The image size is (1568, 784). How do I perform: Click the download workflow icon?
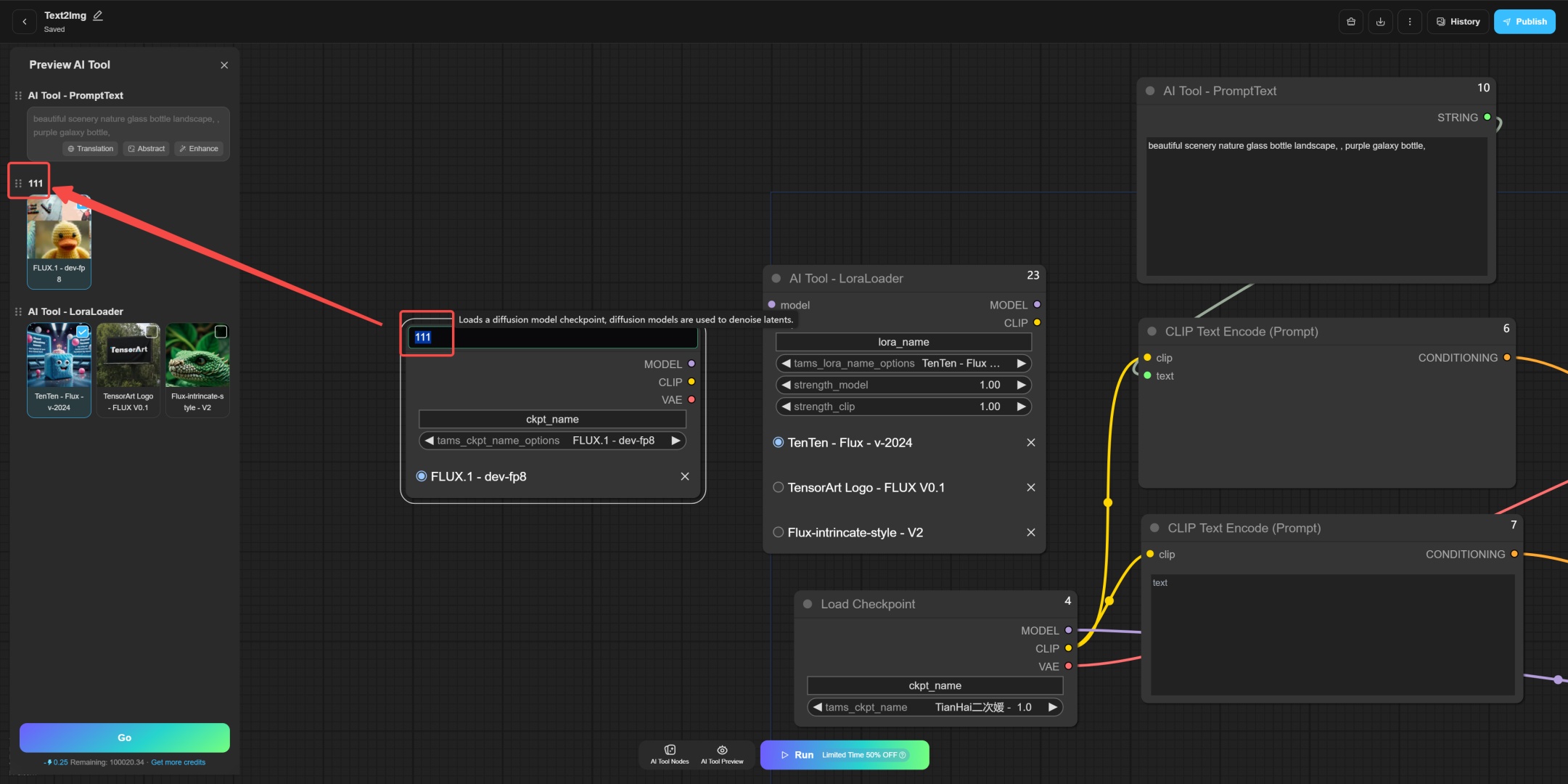pos(1380,22)
